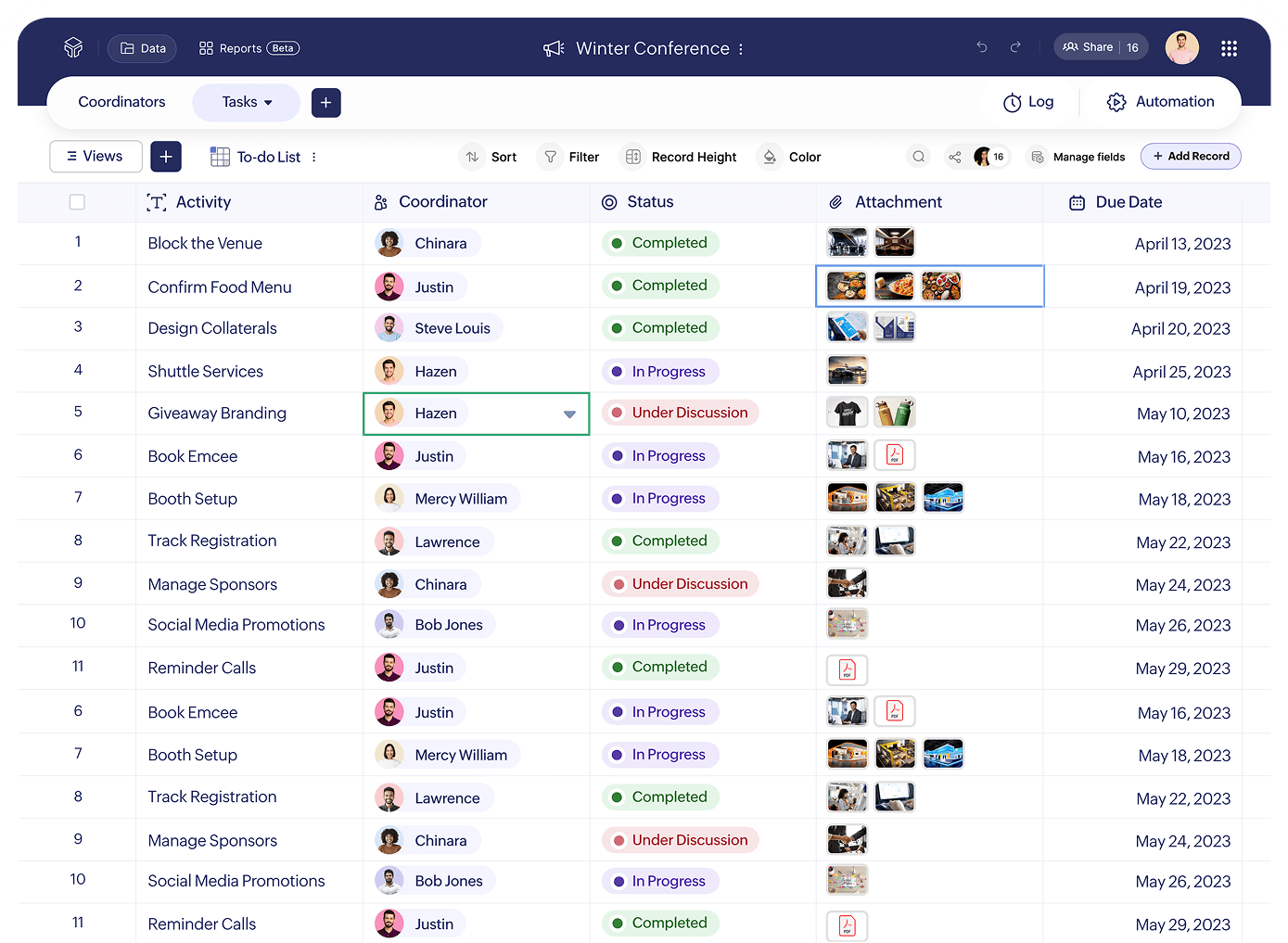Viewport: 1288px width, 943px height.
Task: Click the 'Design Collaterals' activity cell
Action: tap(249, 328)
